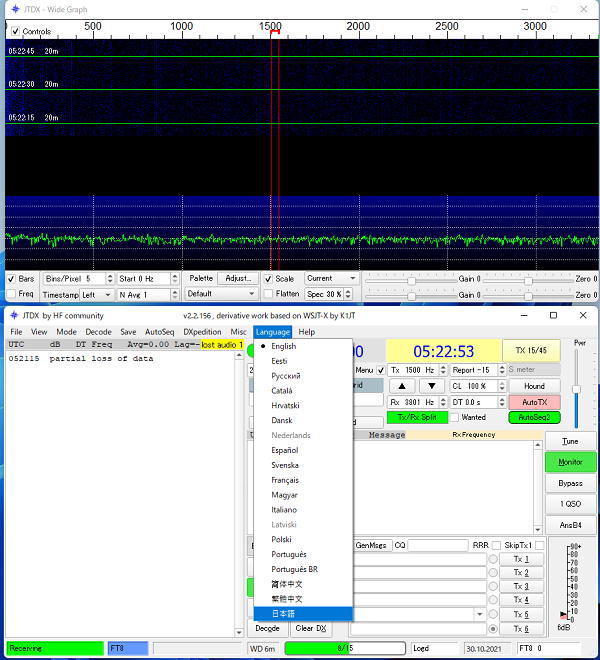Click the frequency down arrow button
The height and width of the screenshot is (660, 600).
click(x=433, y=386)
